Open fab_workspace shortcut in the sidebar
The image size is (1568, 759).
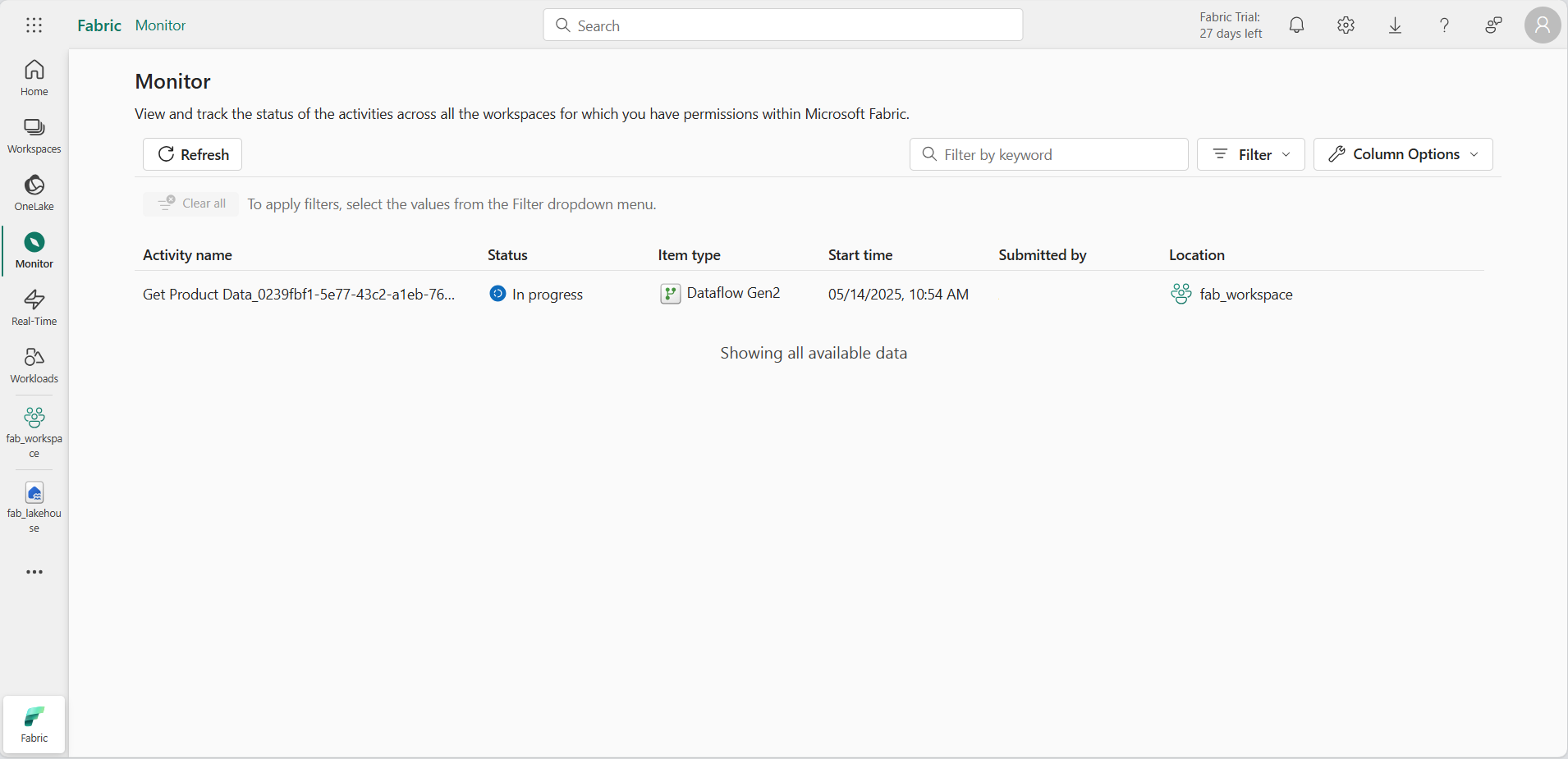click(34, 432)
